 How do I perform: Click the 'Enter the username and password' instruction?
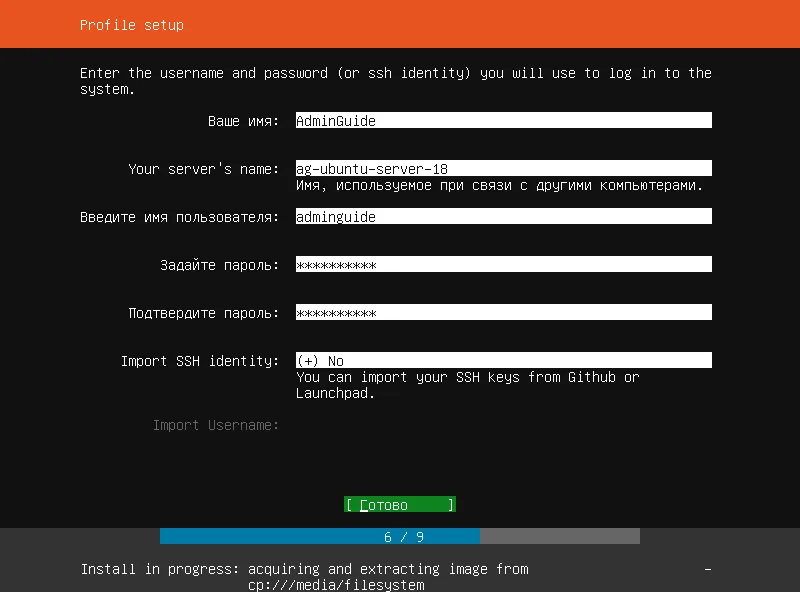(395, 81)
